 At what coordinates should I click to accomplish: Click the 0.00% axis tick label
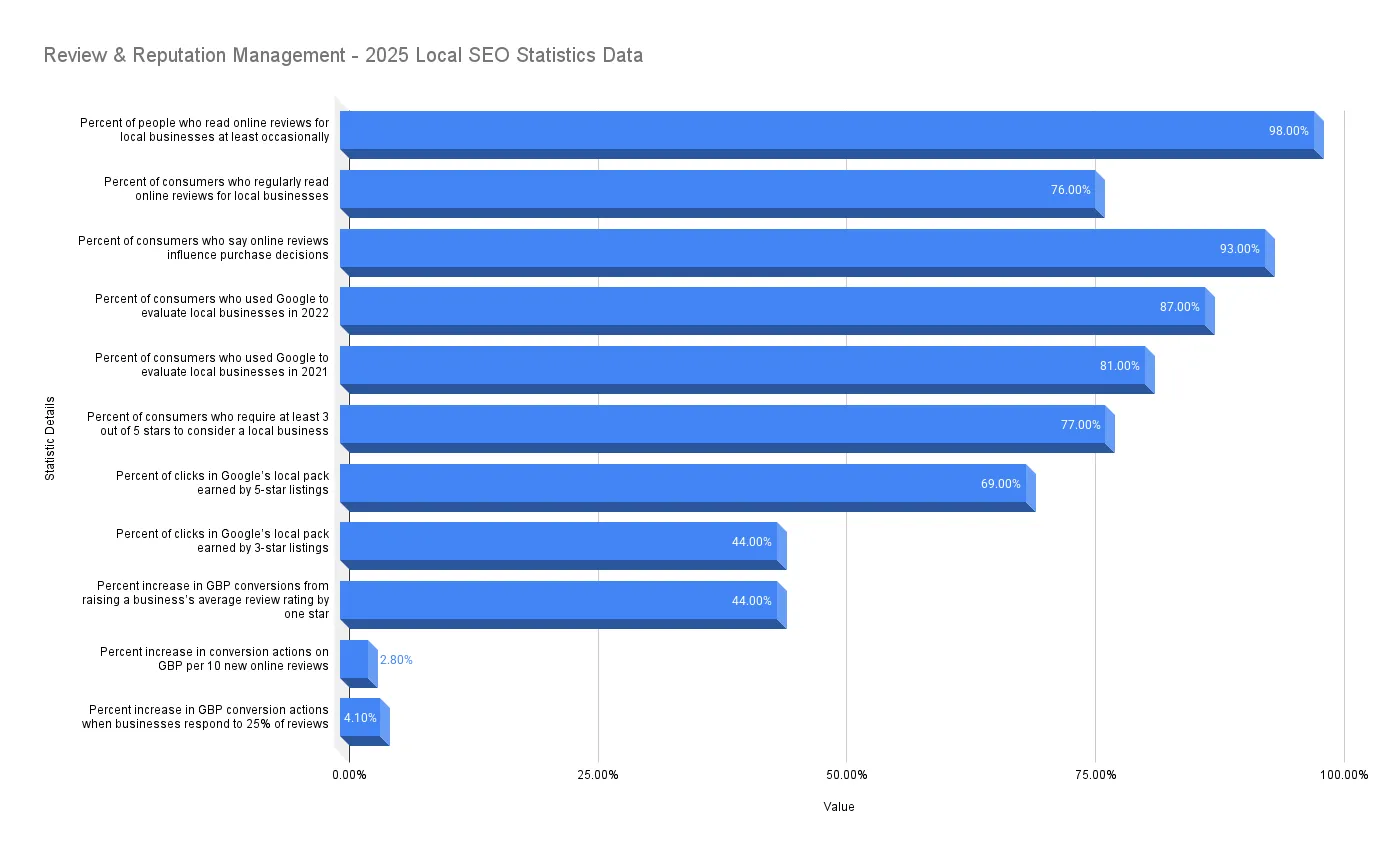(349, 775)
